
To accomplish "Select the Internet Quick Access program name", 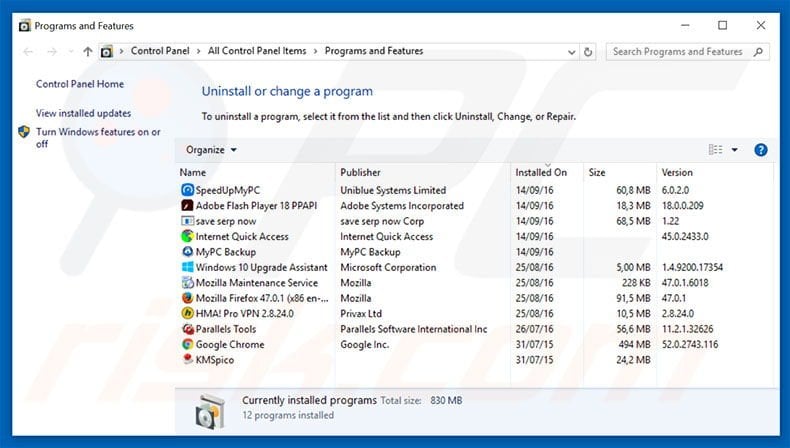I will pyautogui.click(x=242, y=236).
